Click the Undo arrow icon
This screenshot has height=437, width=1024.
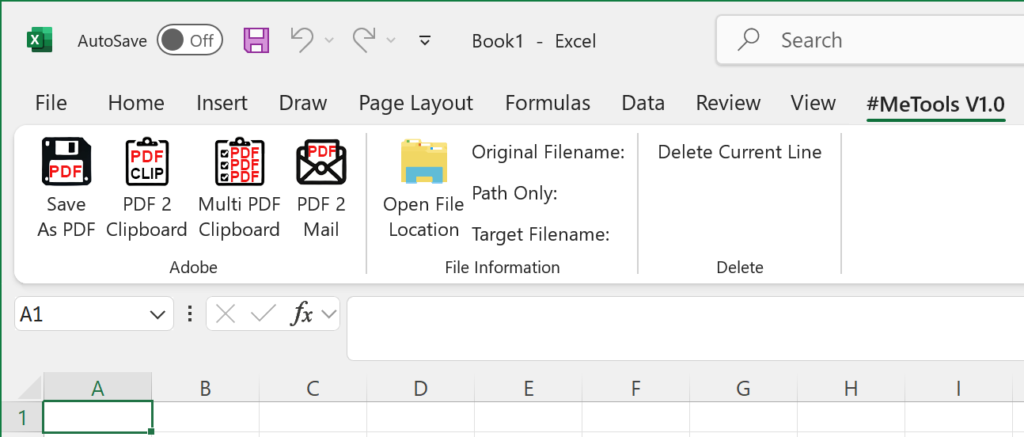302,40
